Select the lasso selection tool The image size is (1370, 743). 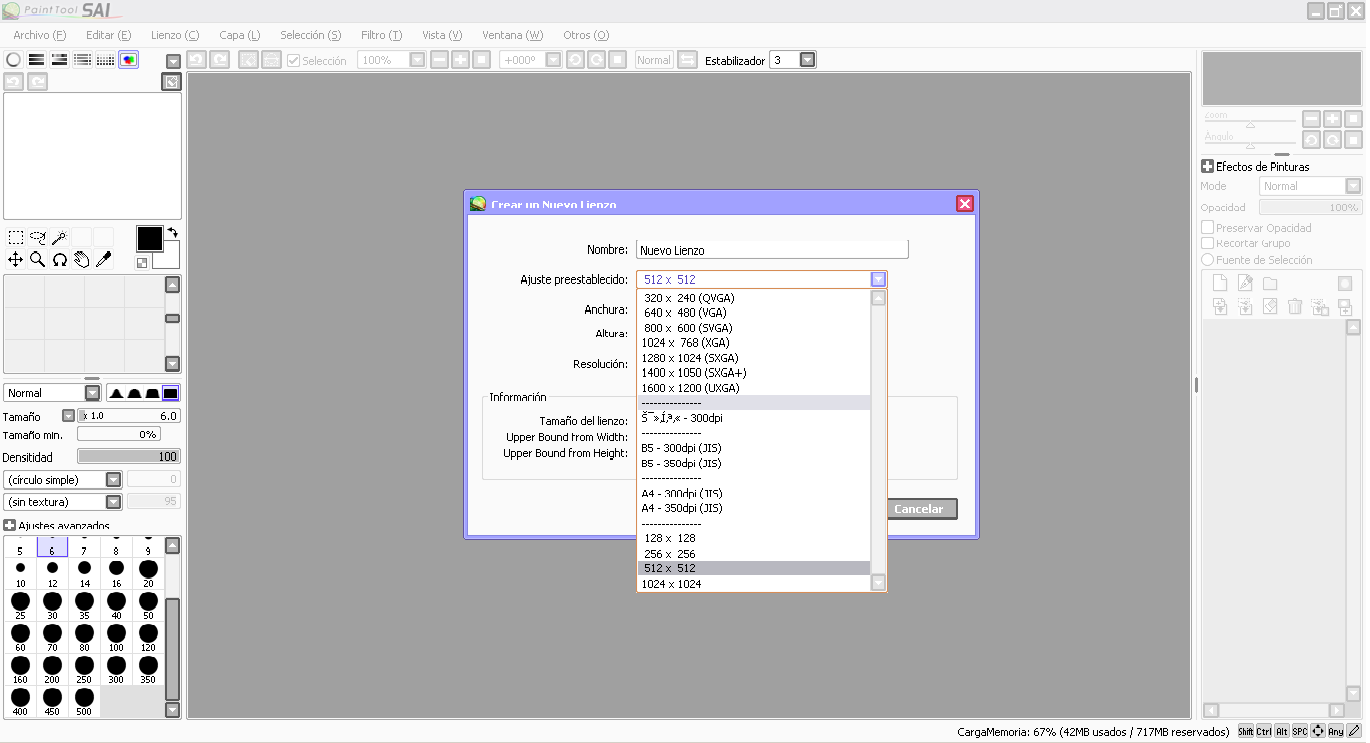coord(38,238)
